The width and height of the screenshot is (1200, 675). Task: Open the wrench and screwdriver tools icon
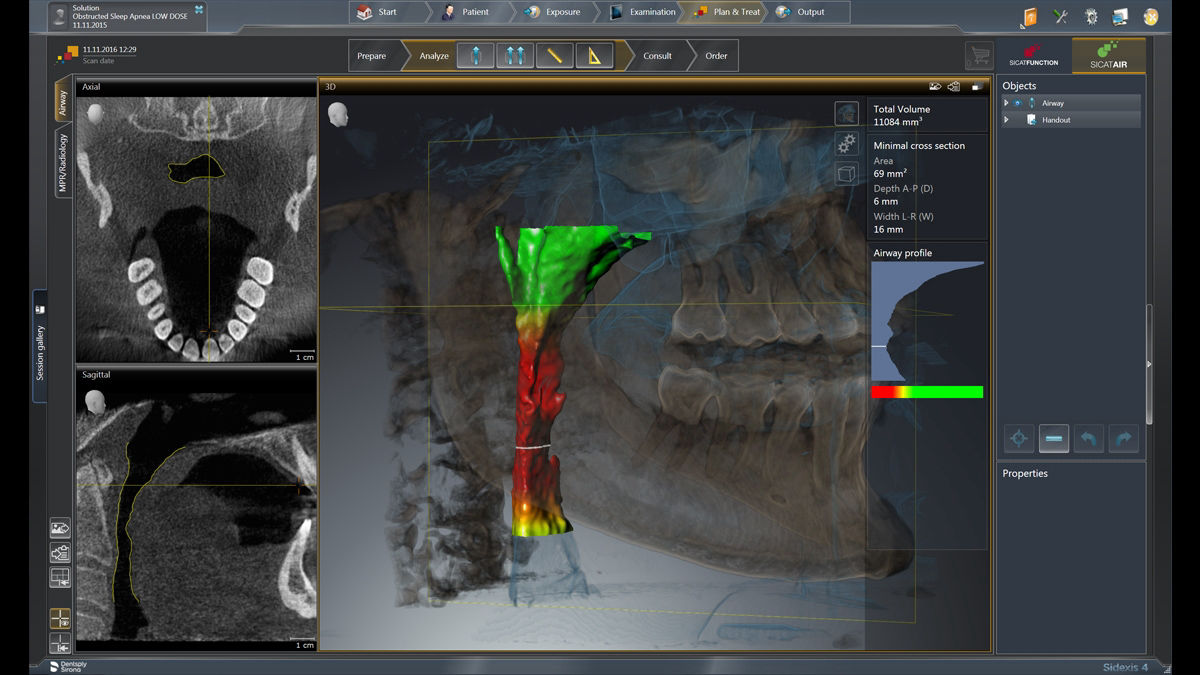click(1060, 17)
